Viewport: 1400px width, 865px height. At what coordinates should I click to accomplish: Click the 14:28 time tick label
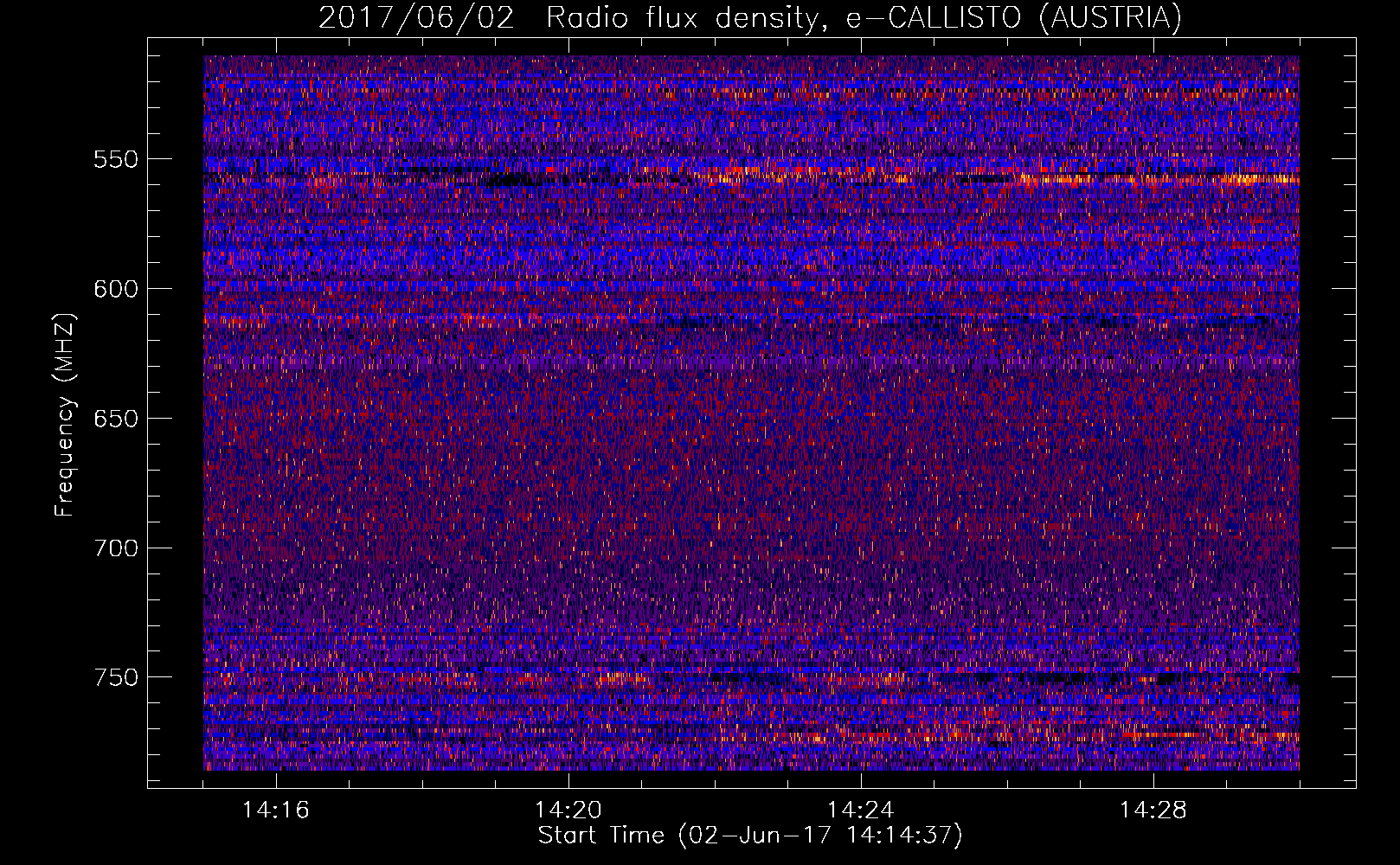point(1153,811)
